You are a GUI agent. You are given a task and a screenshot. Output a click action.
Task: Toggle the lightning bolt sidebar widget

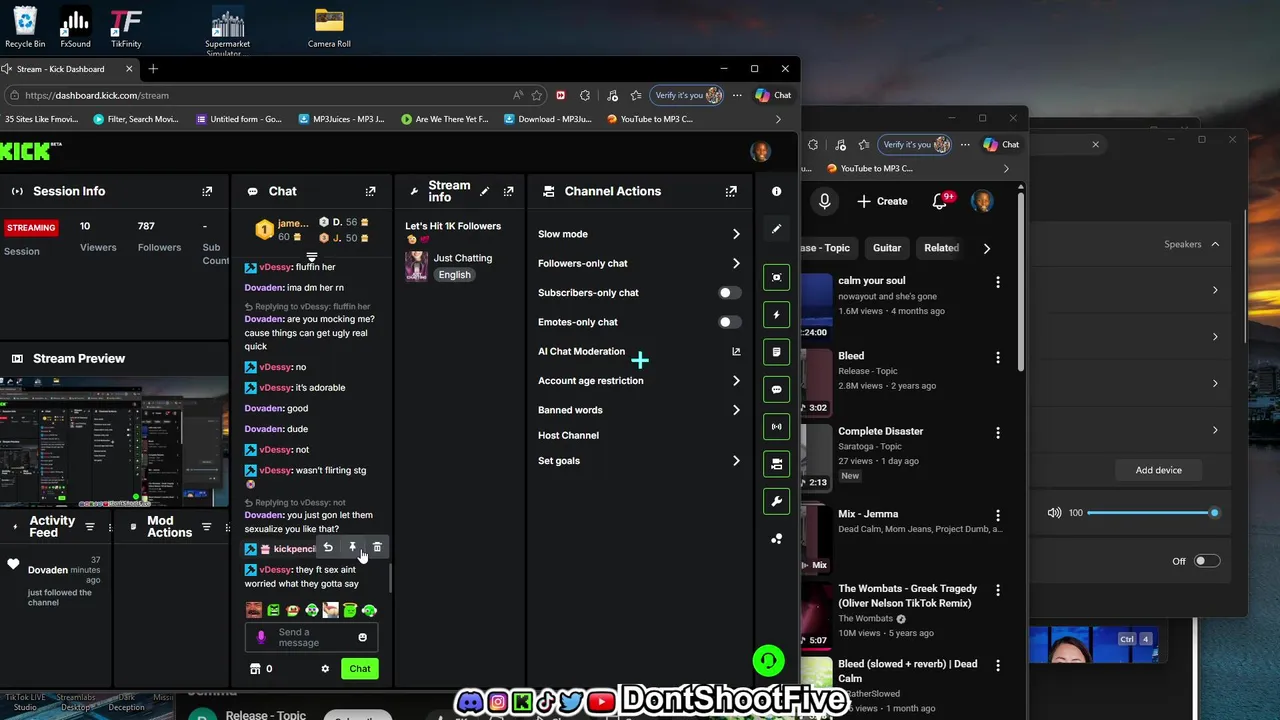(776, 315)
